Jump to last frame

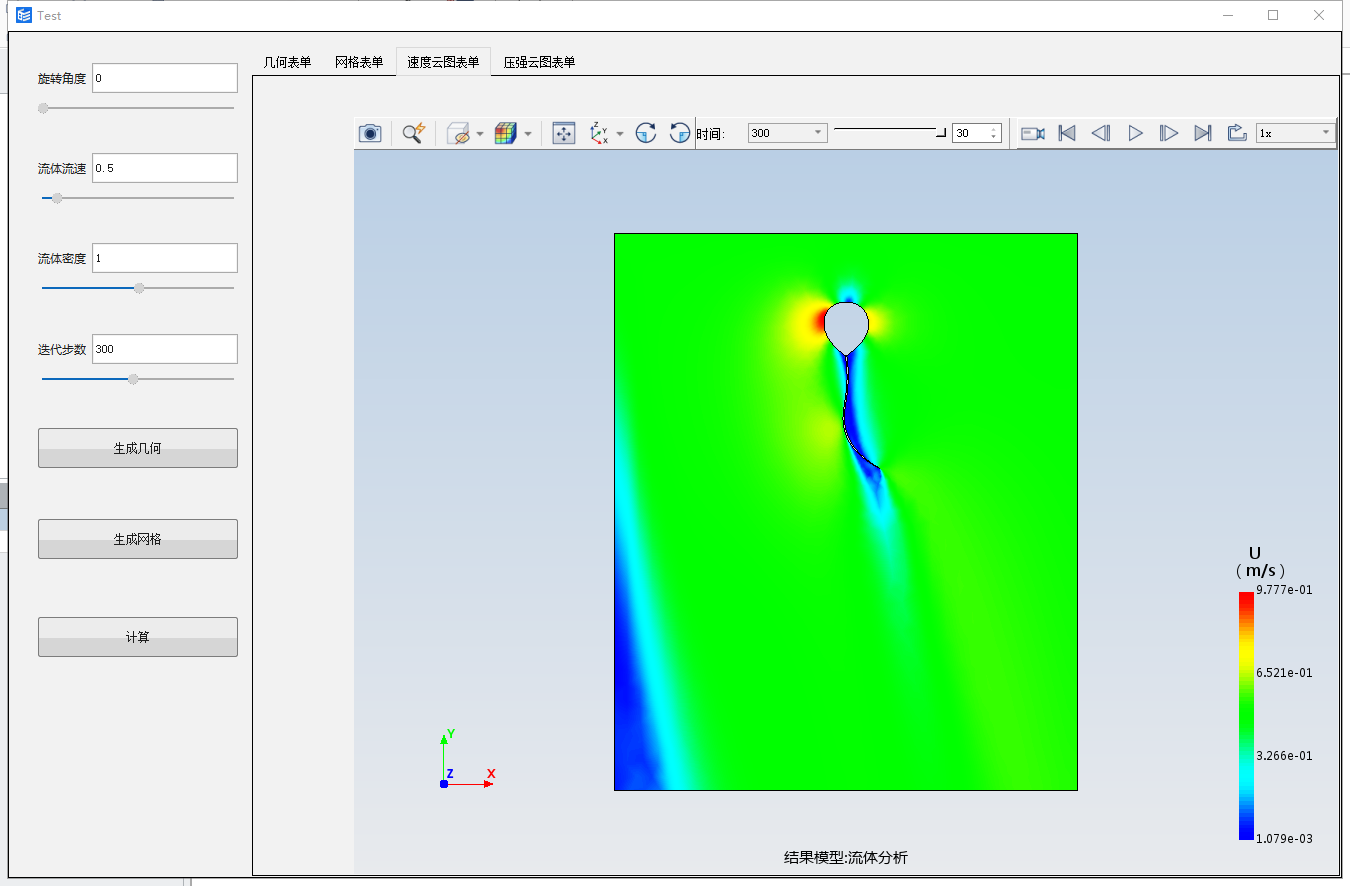(x=1203, y=133)
